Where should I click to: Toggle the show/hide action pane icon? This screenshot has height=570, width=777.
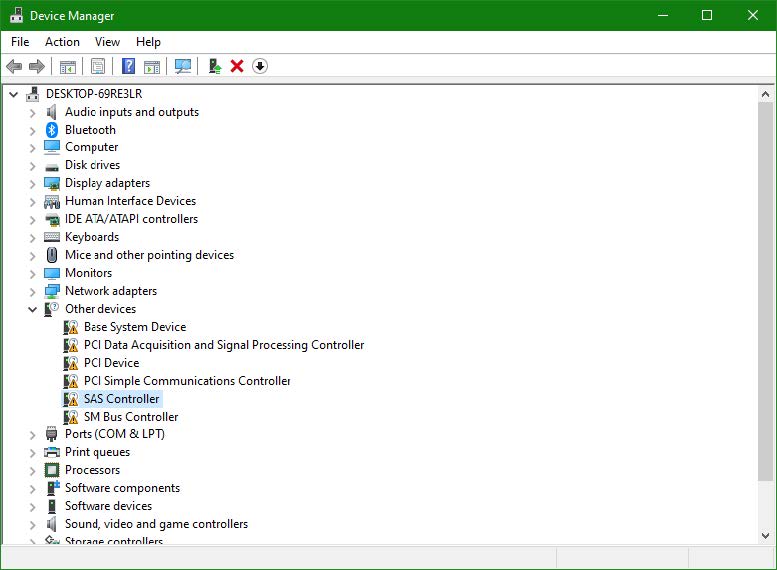(x=152, y=66)
